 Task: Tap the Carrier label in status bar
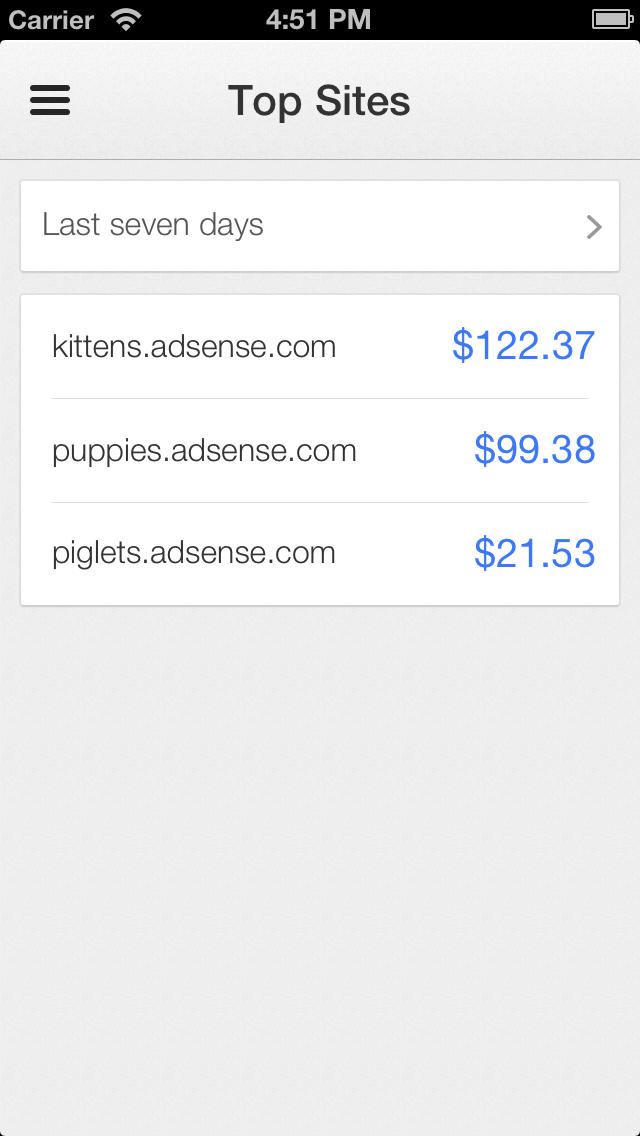(53, 19)
